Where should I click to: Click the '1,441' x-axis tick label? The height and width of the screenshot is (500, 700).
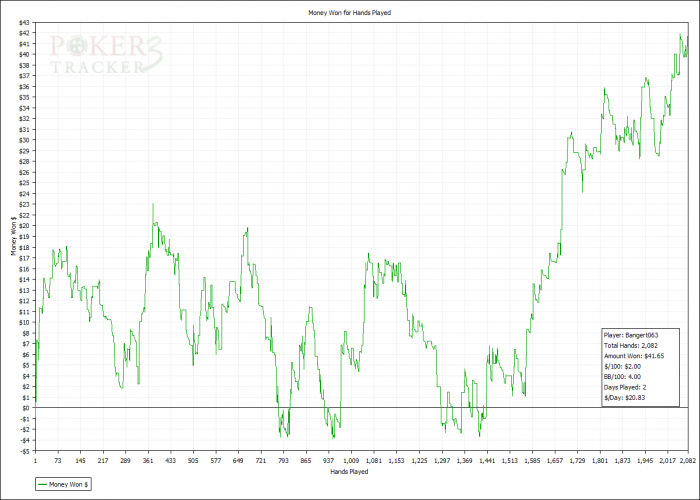pyautogui.click(x=487, y=461)
